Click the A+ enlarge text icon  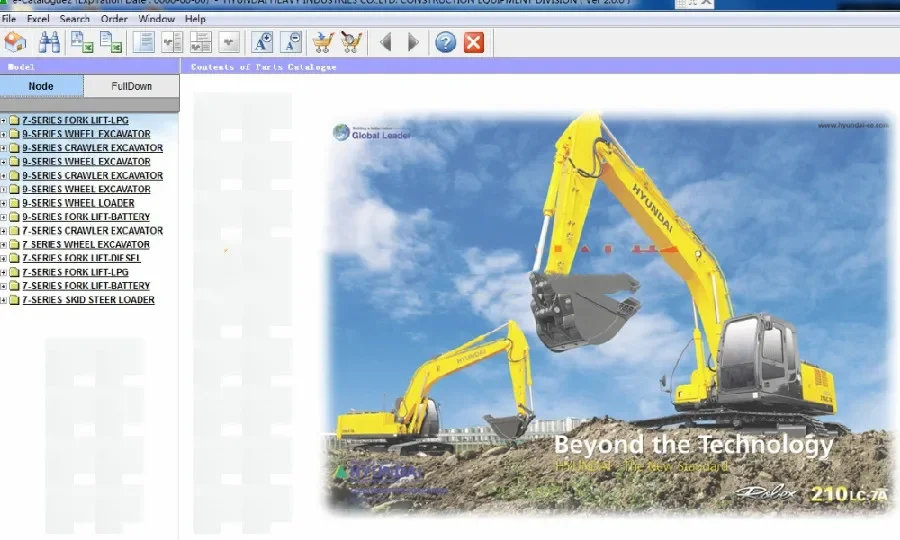click(262, 42)
